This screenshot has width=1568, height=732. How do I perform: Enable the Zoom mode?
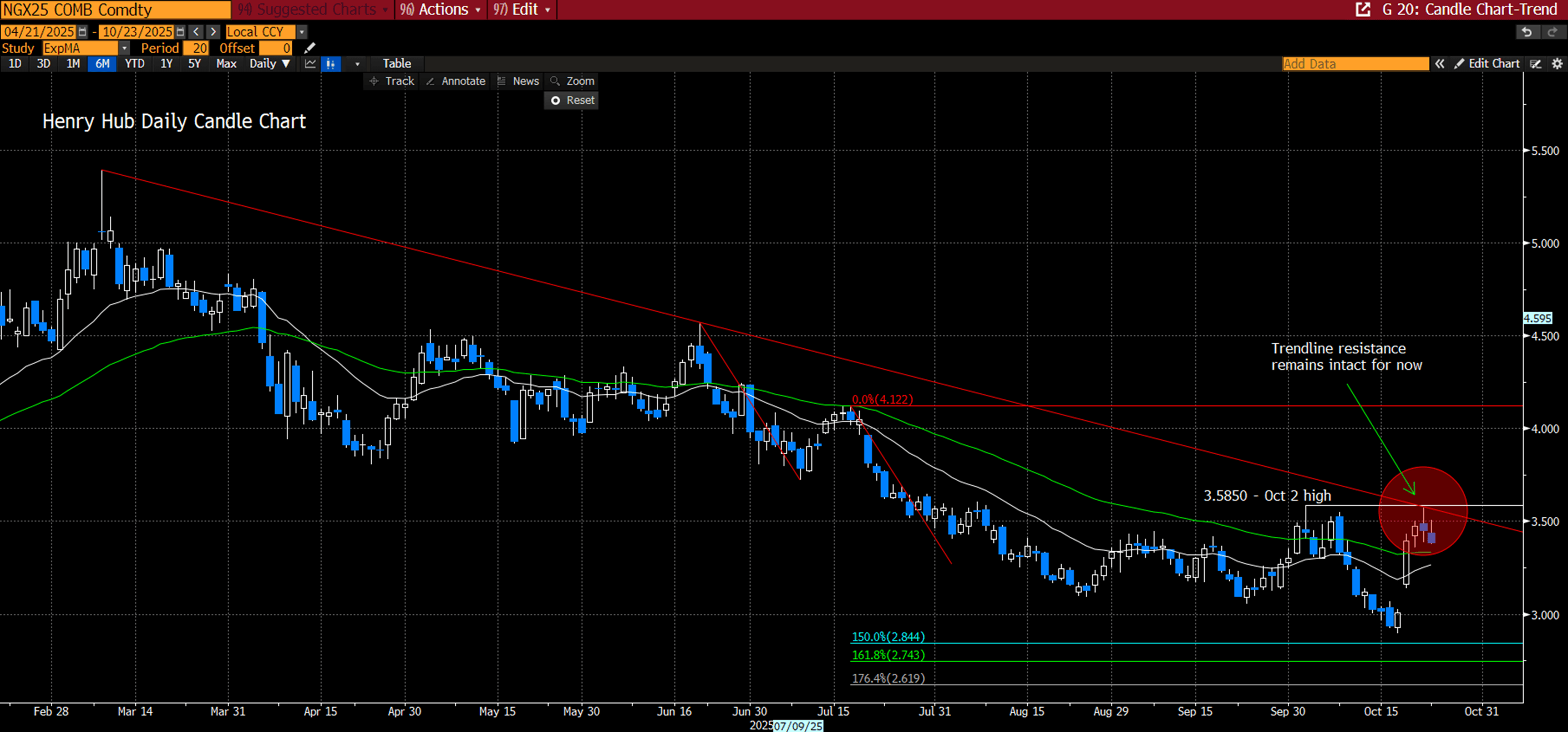click(x=572, y=81)
